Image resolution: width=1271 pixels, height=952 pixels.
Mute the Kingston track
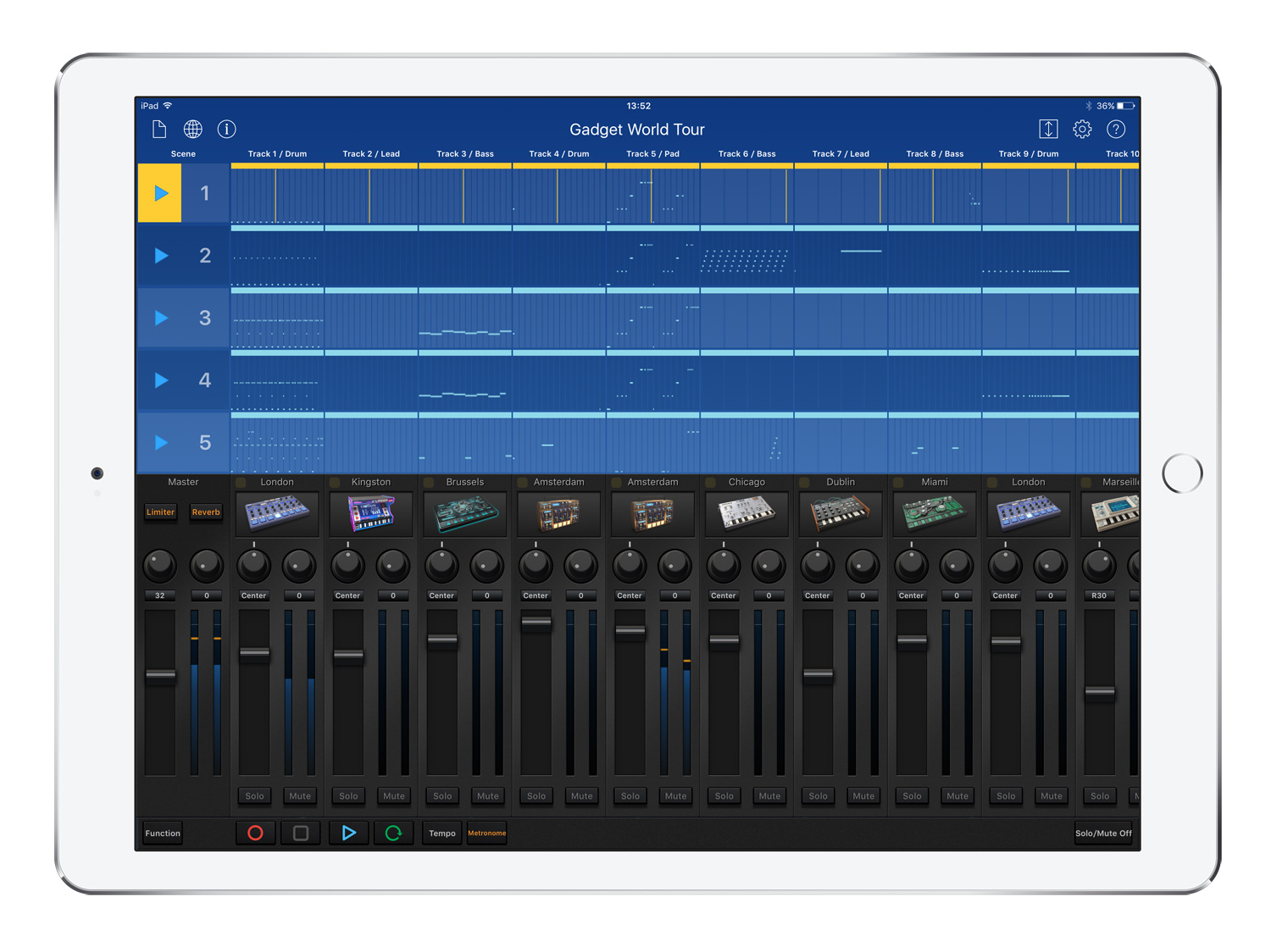(393, 796)
